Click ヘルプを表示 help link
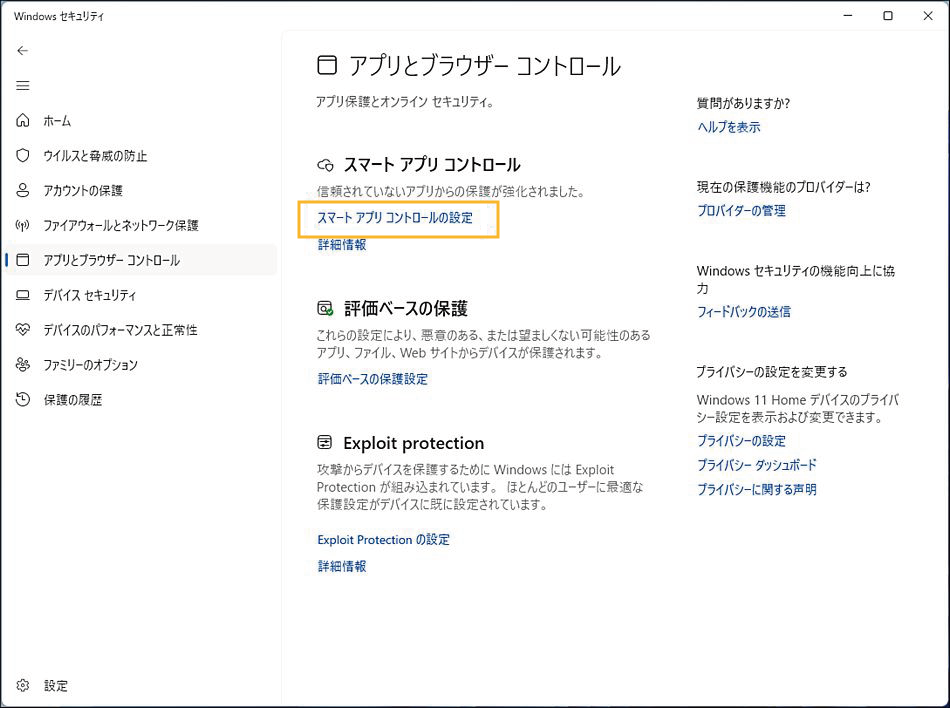Viewport: 950px width, 708px height. [x=728, y=127]
